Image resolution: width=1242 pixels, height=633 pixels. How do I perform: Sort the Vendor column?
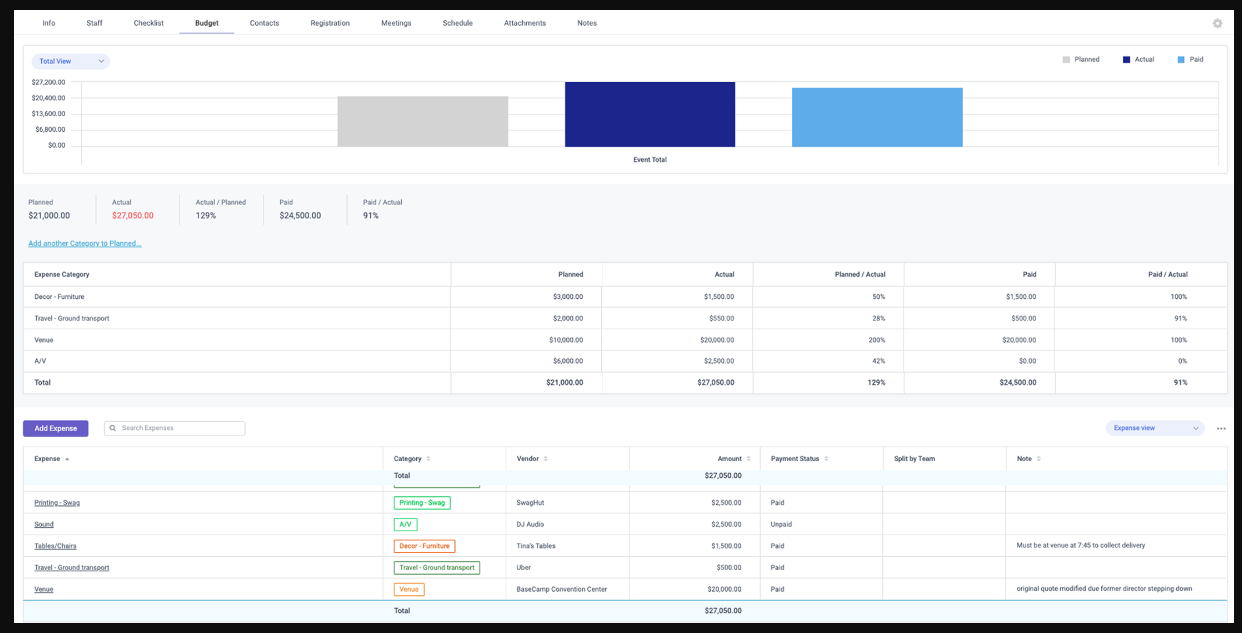point(547,458)
